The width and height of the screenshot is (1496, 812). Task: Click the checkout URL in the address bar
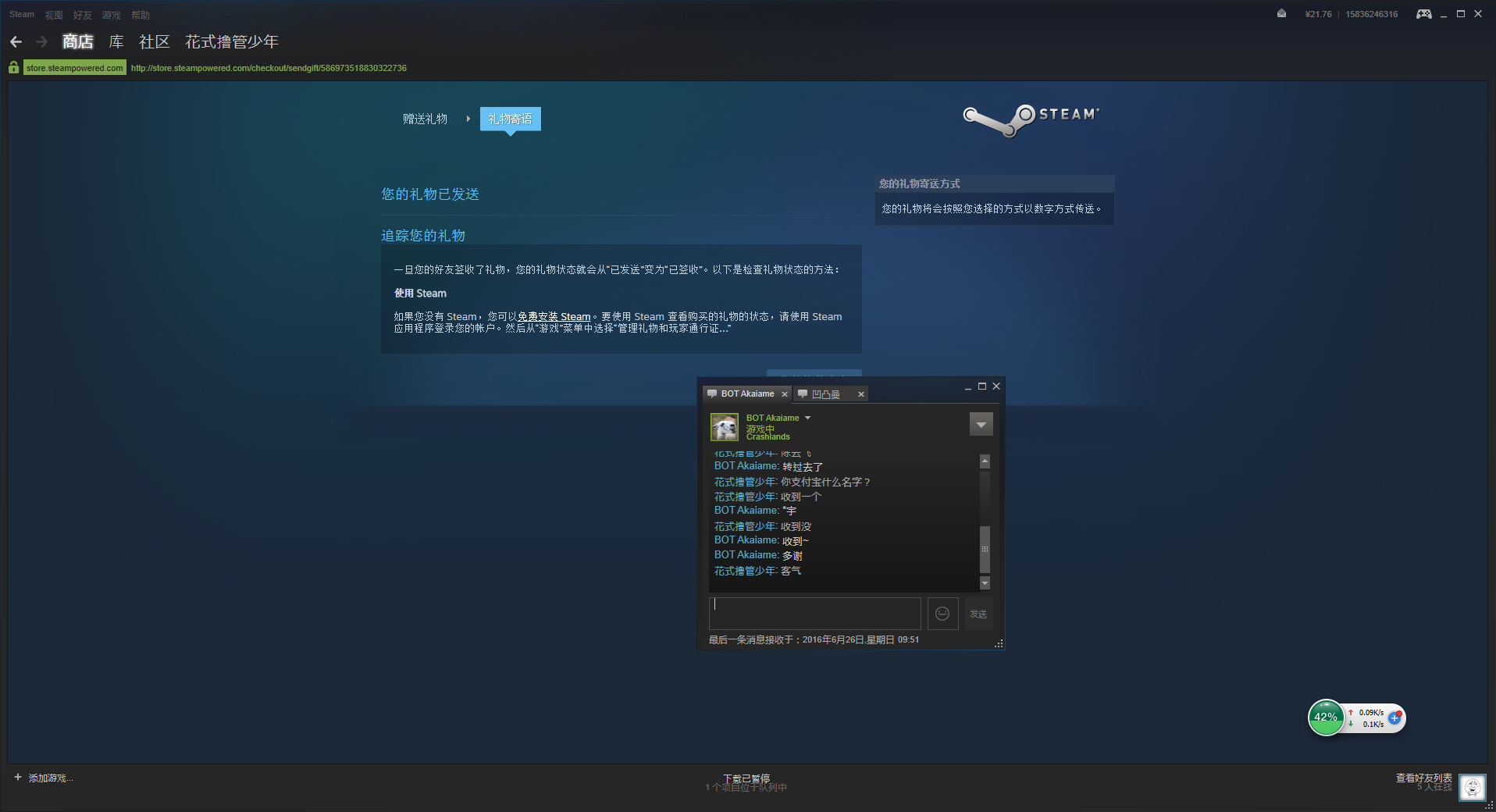coord(269,68)
